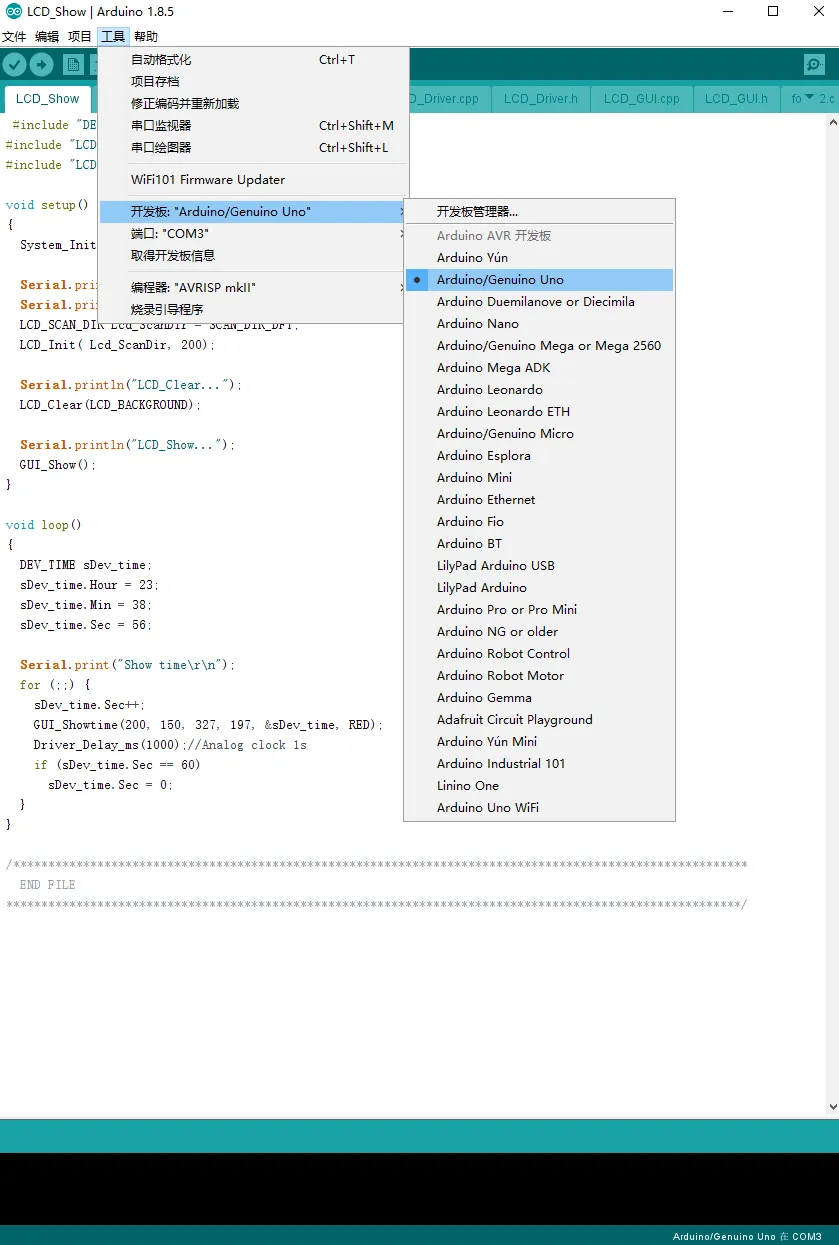
Task: Open 串口监视器 from Tools menu
Action: (x=254, y=126)
